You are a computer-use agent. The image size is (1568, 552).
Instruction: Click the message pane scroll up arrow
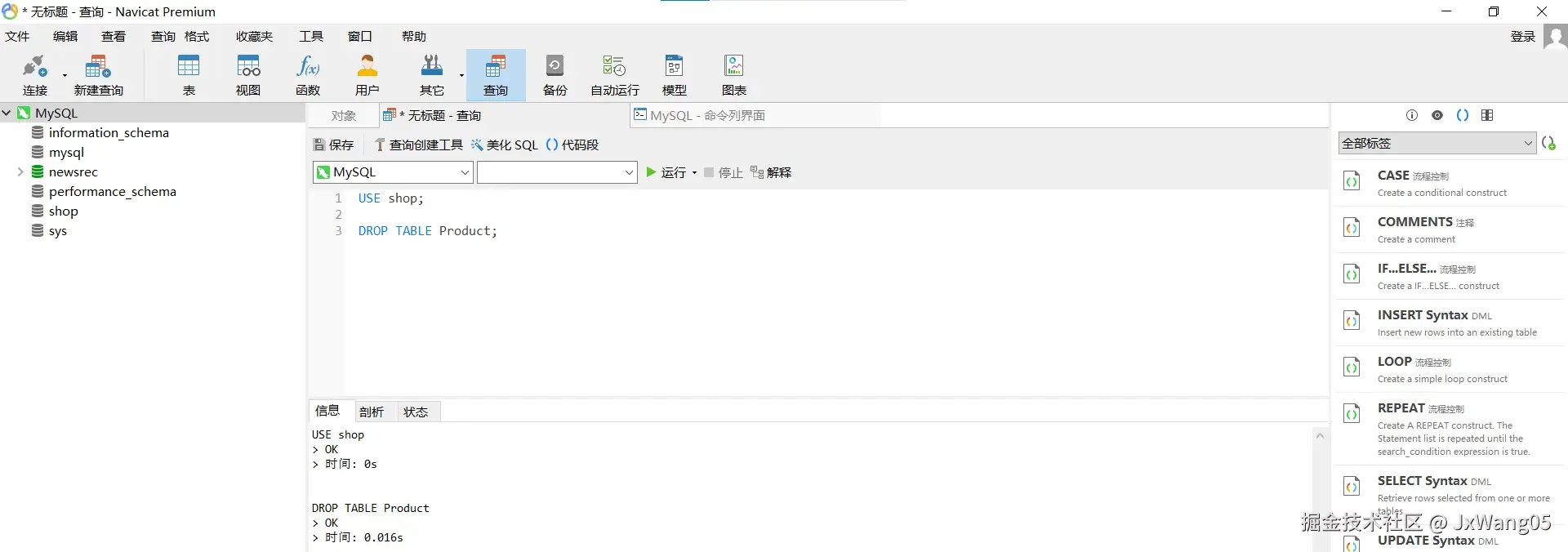1320,436
